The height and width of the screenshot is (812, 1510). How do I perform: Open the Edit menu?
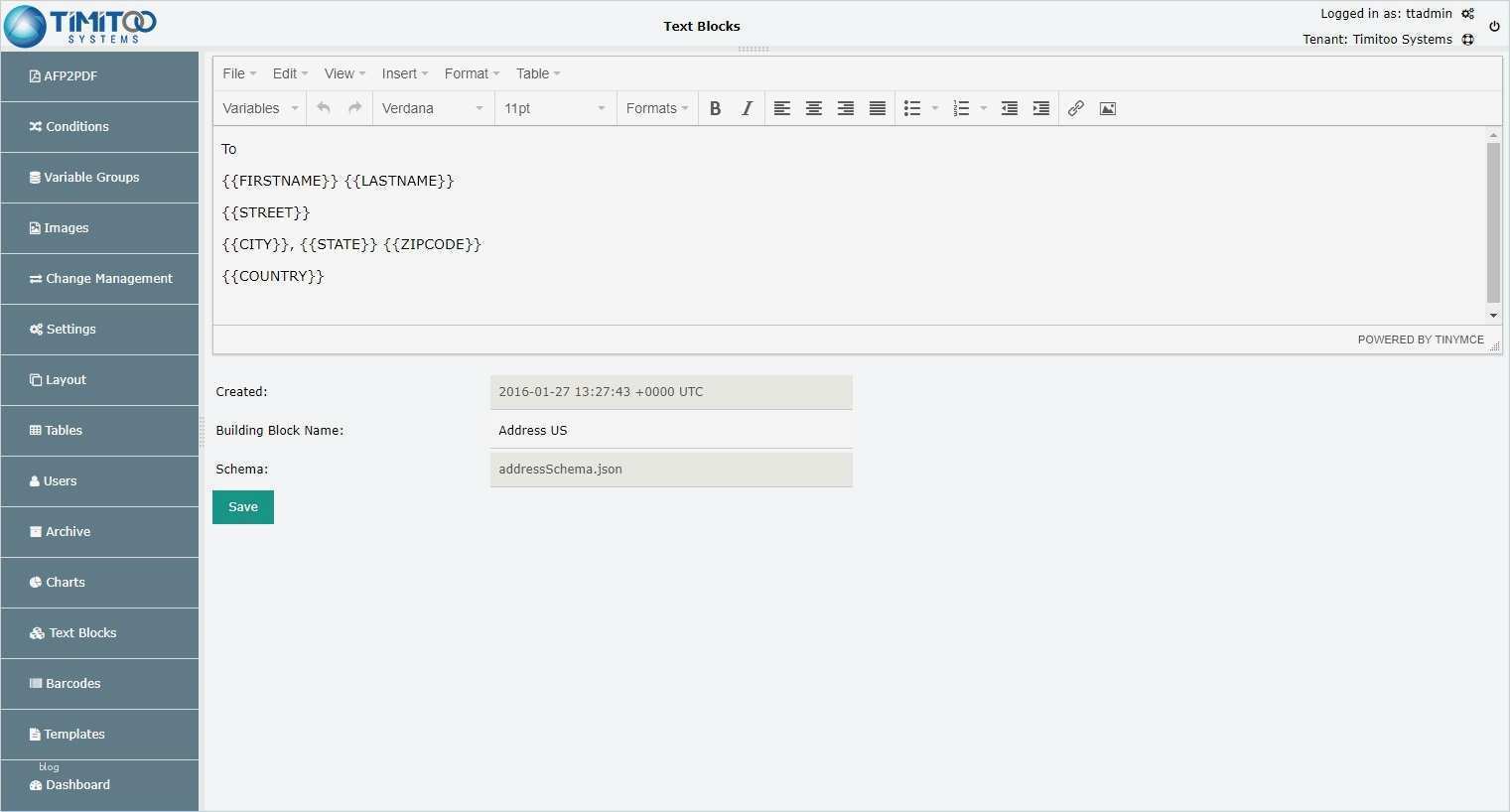290,73
